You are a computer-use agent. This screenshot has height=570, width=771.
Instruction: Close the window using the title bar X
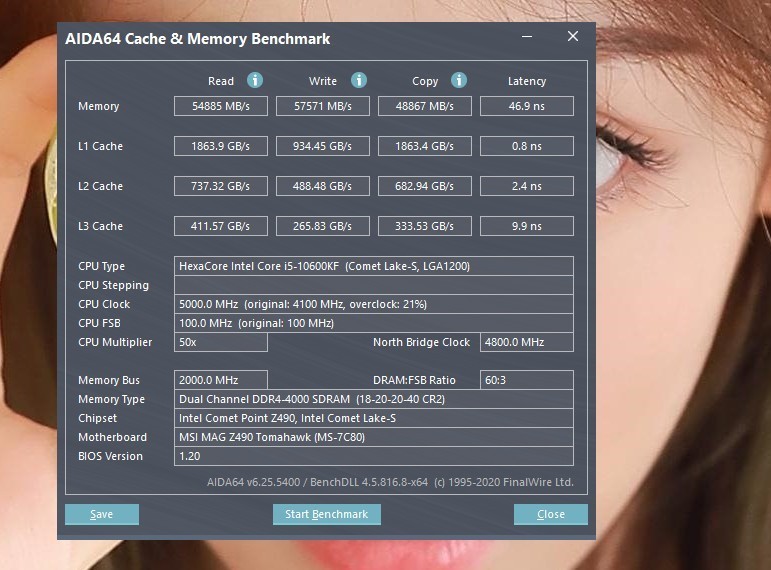[573, 37]
